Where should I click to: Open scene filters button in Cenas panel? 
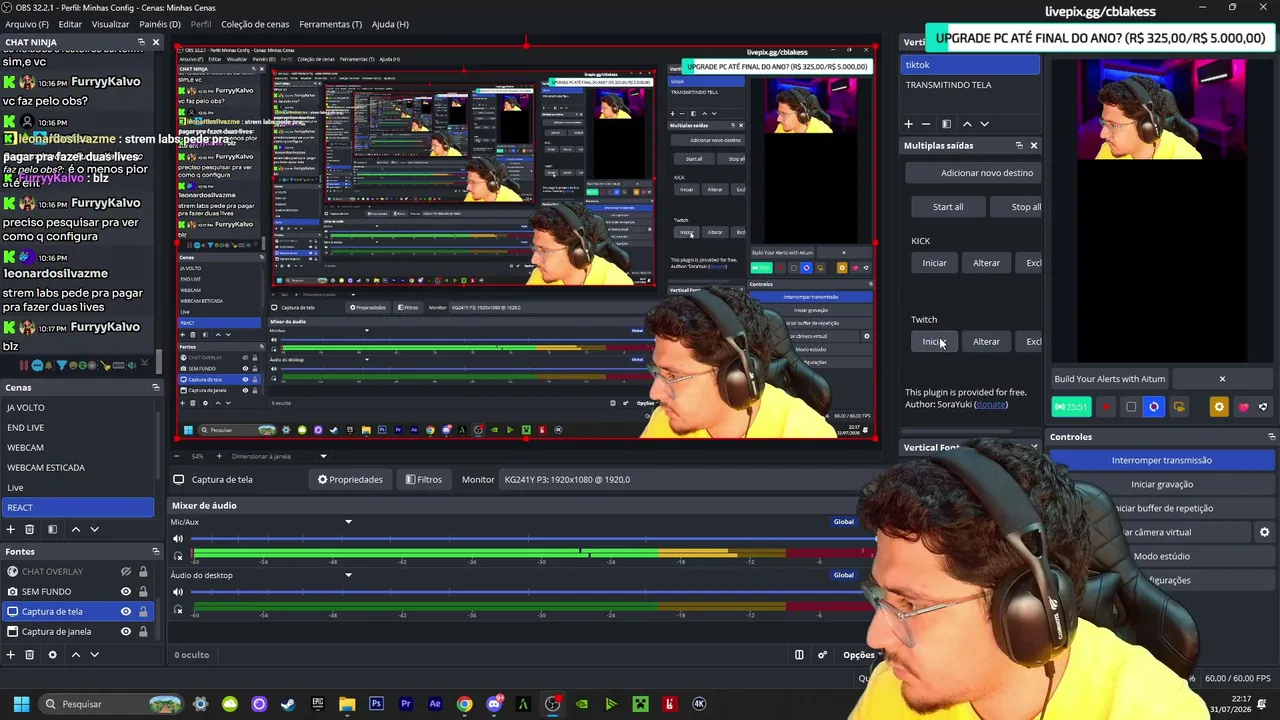click(x=52, y=529)
